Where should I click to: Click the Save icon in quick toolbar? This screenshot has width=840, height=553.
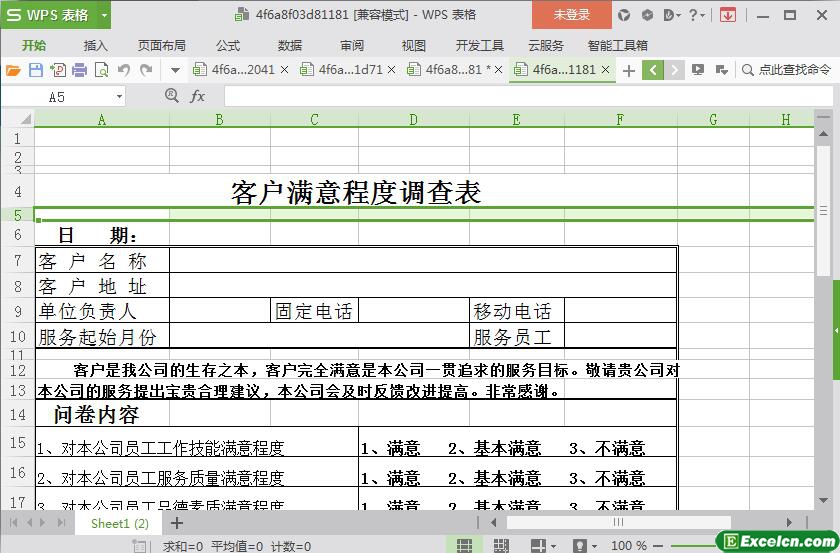pos(35,70)
